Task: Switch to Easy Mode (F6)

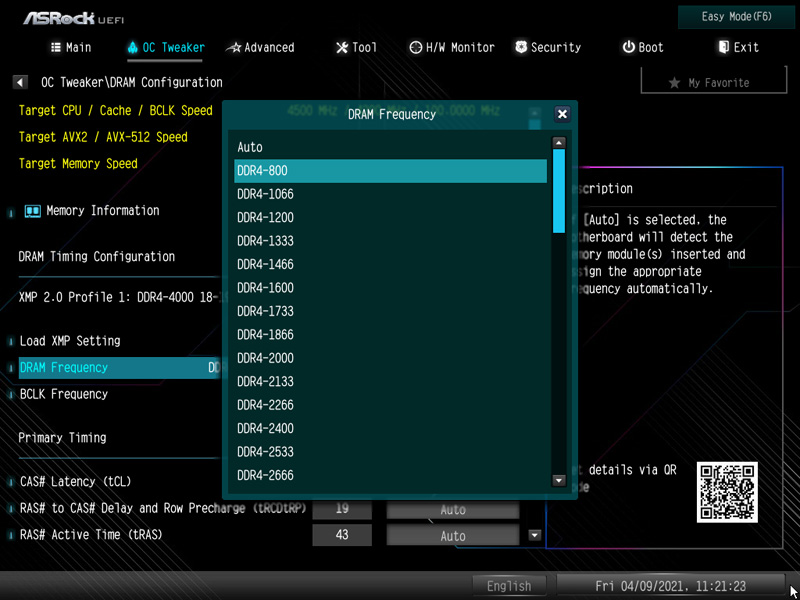Action: point(736,17)
